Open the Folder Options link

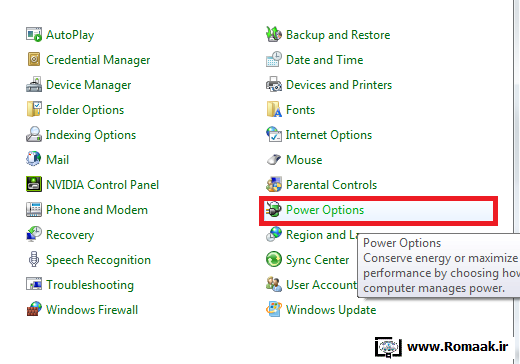85,110
